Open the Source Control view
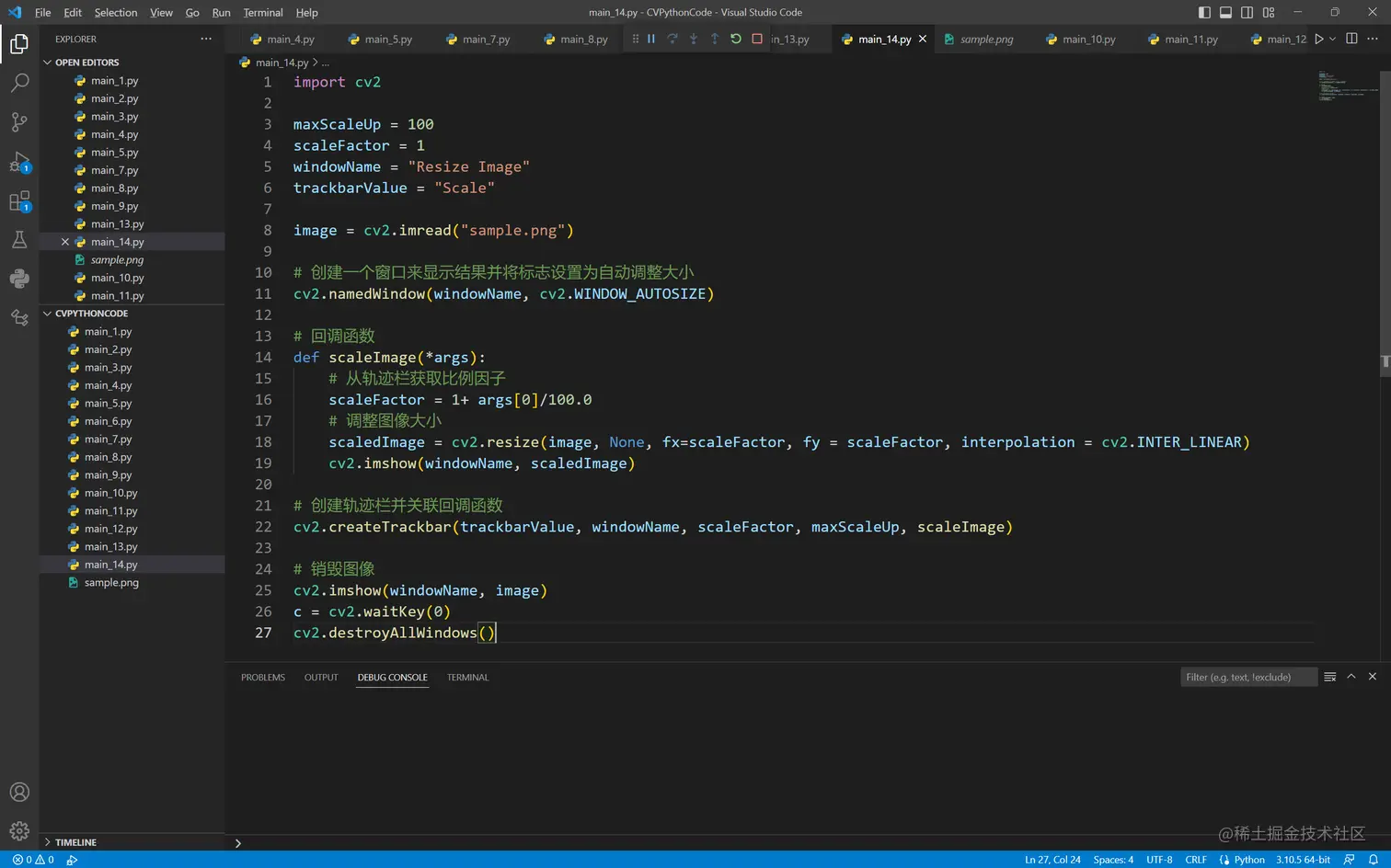The width and height of the screenshot is (1391, 868). (19, 122)
